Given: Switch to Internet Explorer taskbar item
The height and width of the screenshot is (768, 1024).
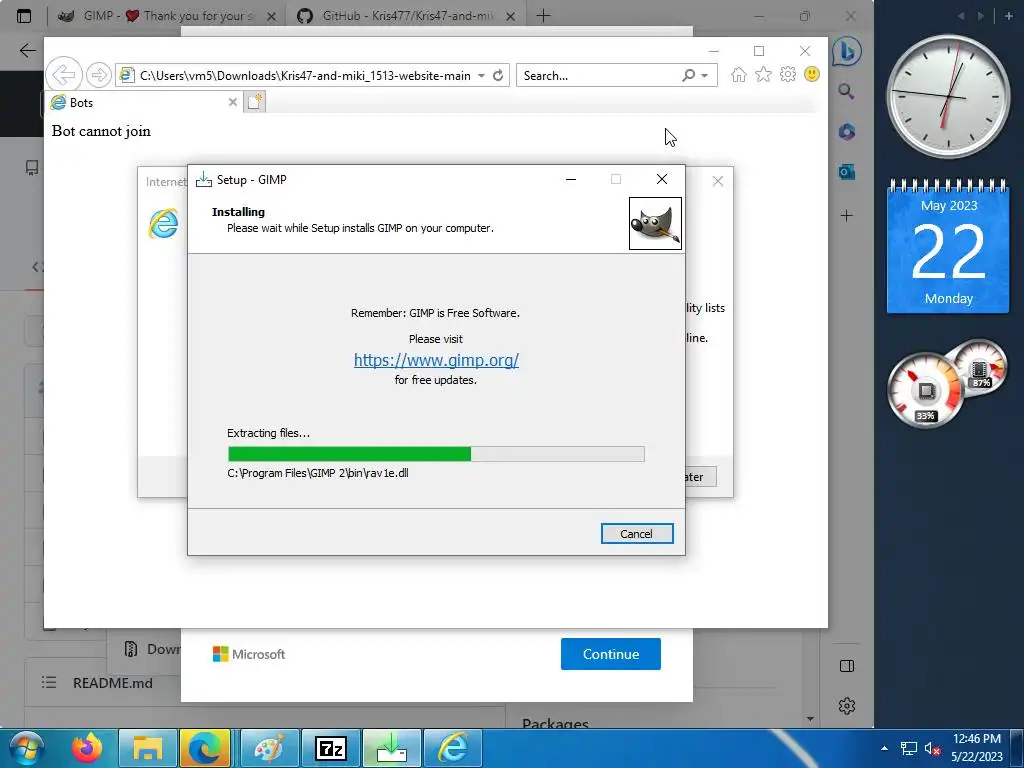Looking at the screenshot, I should pos(453,748).
